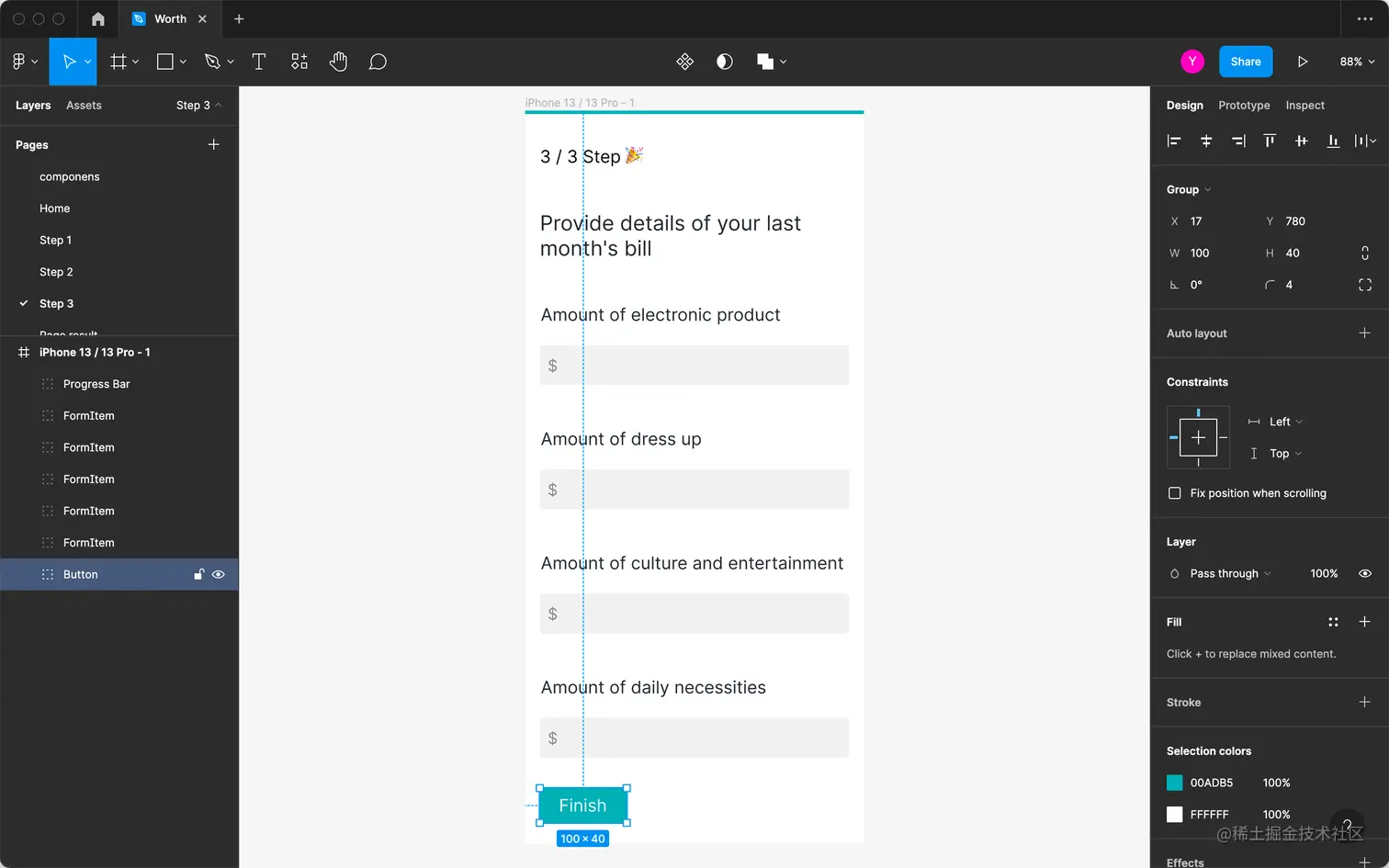Align top icon in Design panel

[x=1270, y=141]
